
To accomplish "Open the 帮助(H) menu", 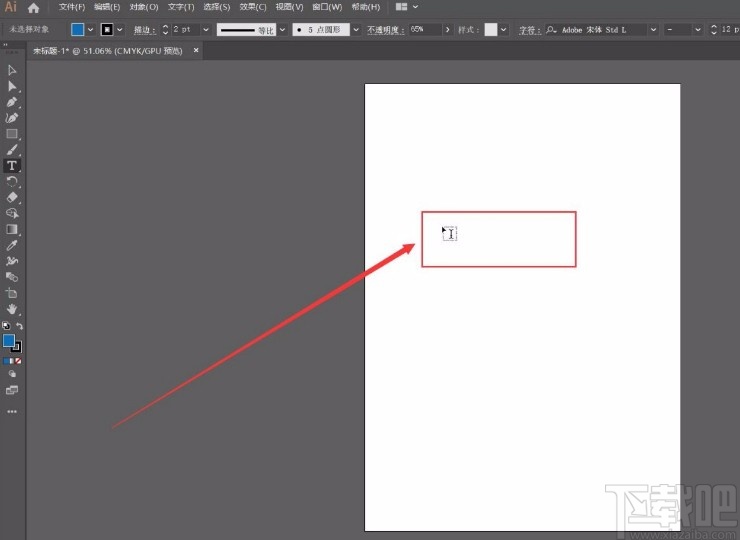I will coord(366,7).
